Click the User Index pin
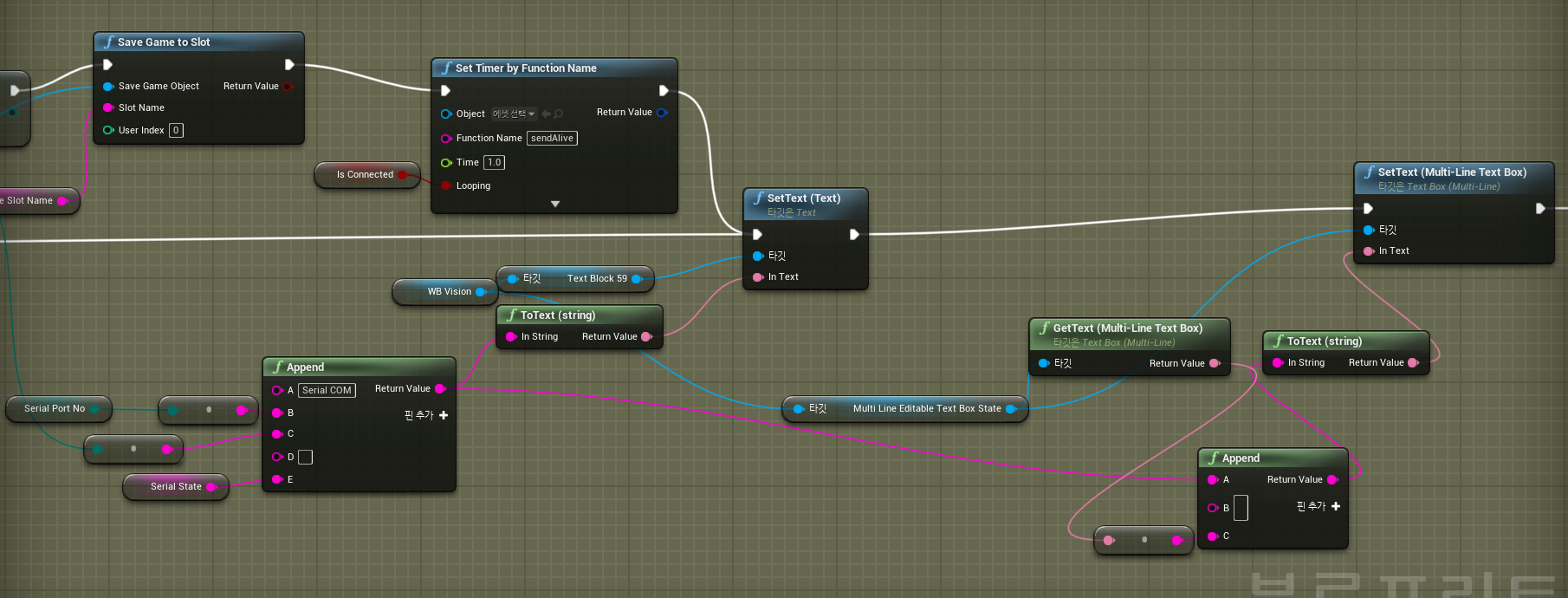This screenshot has width=1568, height=598. (108, 130)
